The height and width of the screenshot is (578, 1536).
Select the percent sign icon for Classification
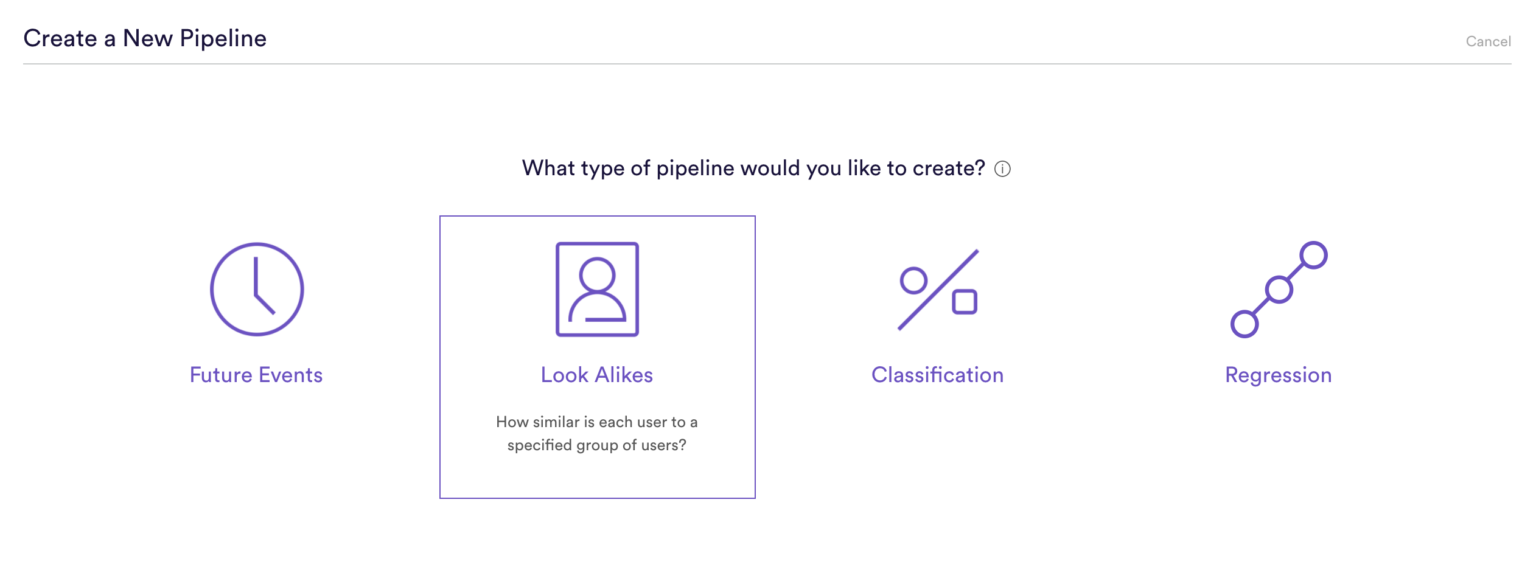pos(937,288)
